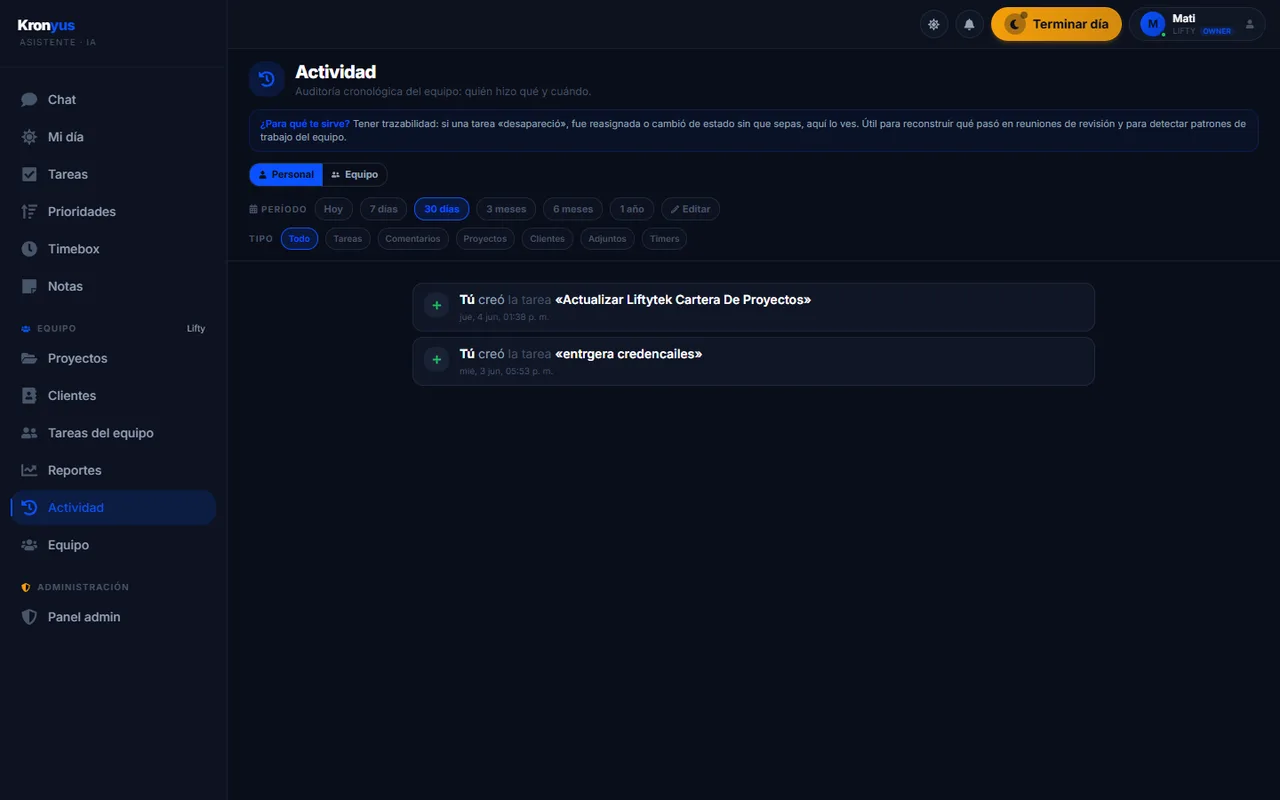Click the people icon beside Tareas del equipo

(x=29, y=433)
